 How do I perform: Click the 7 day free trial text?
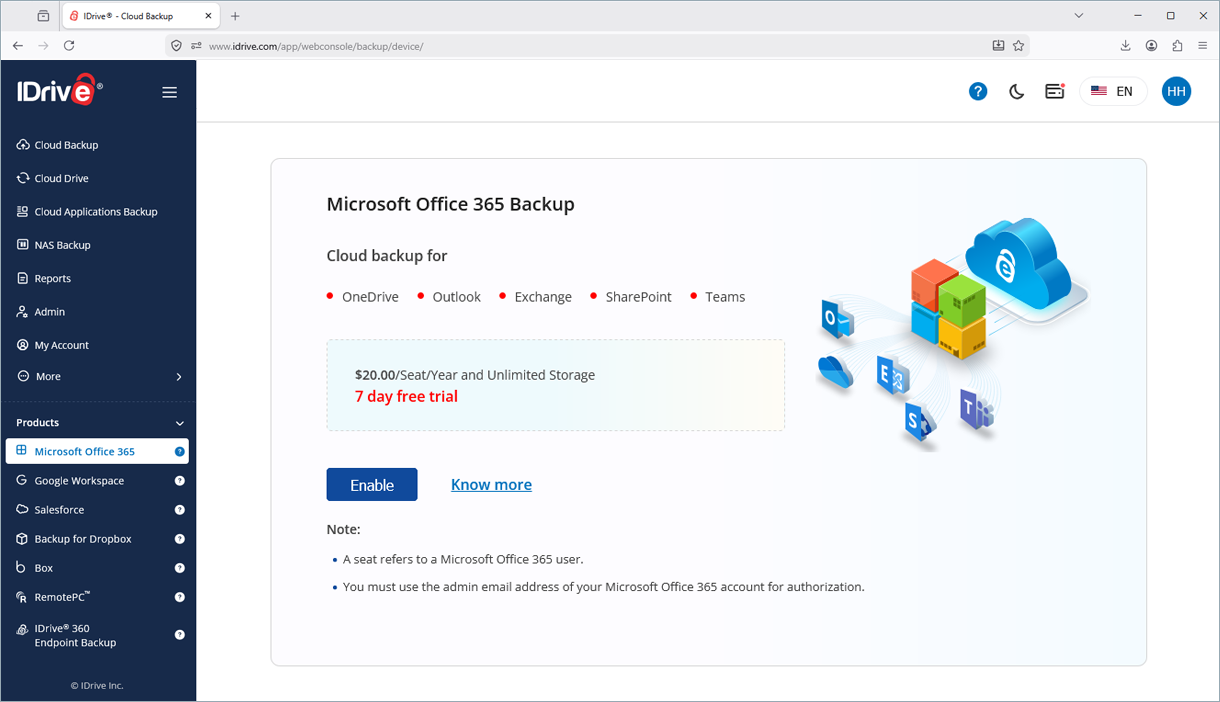click(x=406, y=397)
